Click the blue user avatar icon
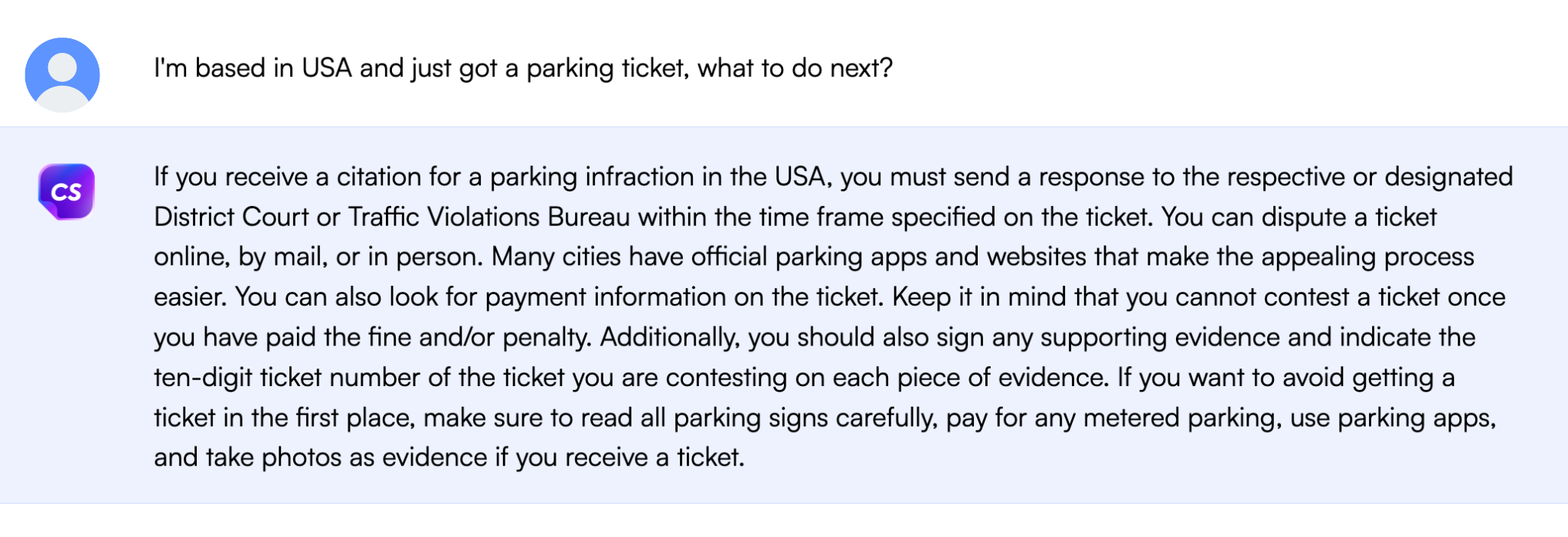Viewport: 1568px width, 537px height. click(x=62, y=74)
